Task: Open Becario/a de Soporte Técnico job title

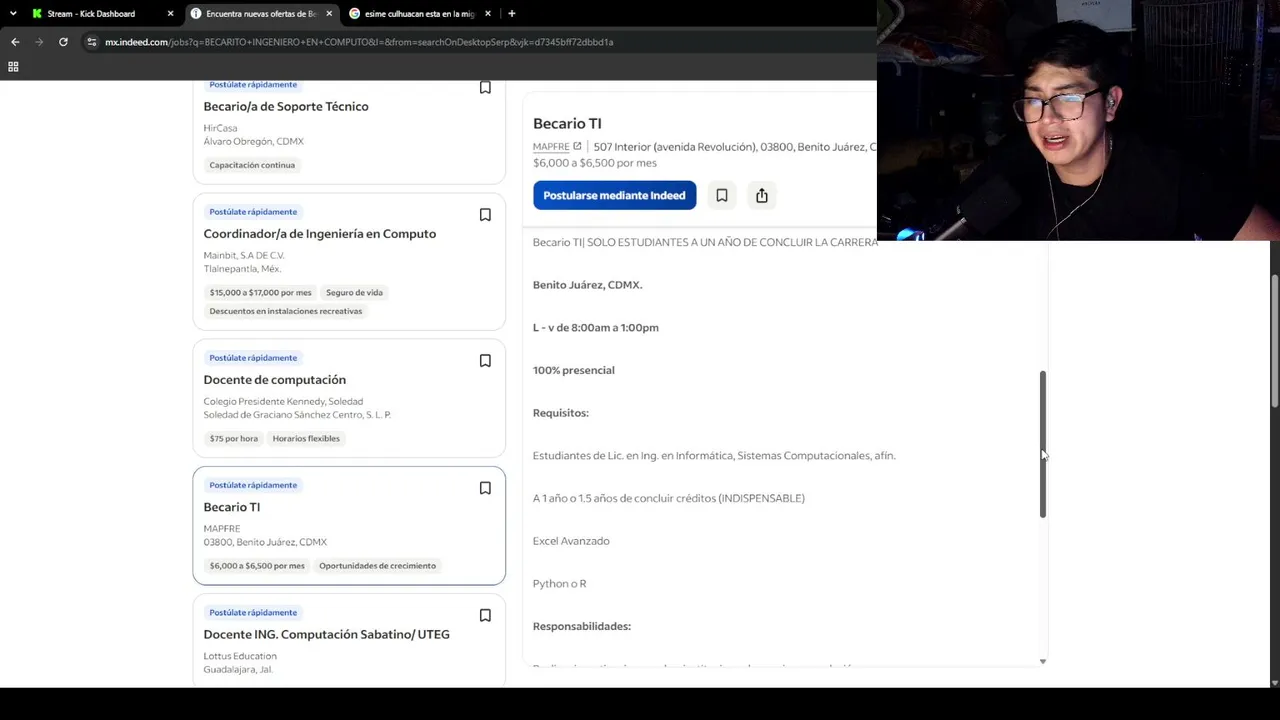Action: 286,107
